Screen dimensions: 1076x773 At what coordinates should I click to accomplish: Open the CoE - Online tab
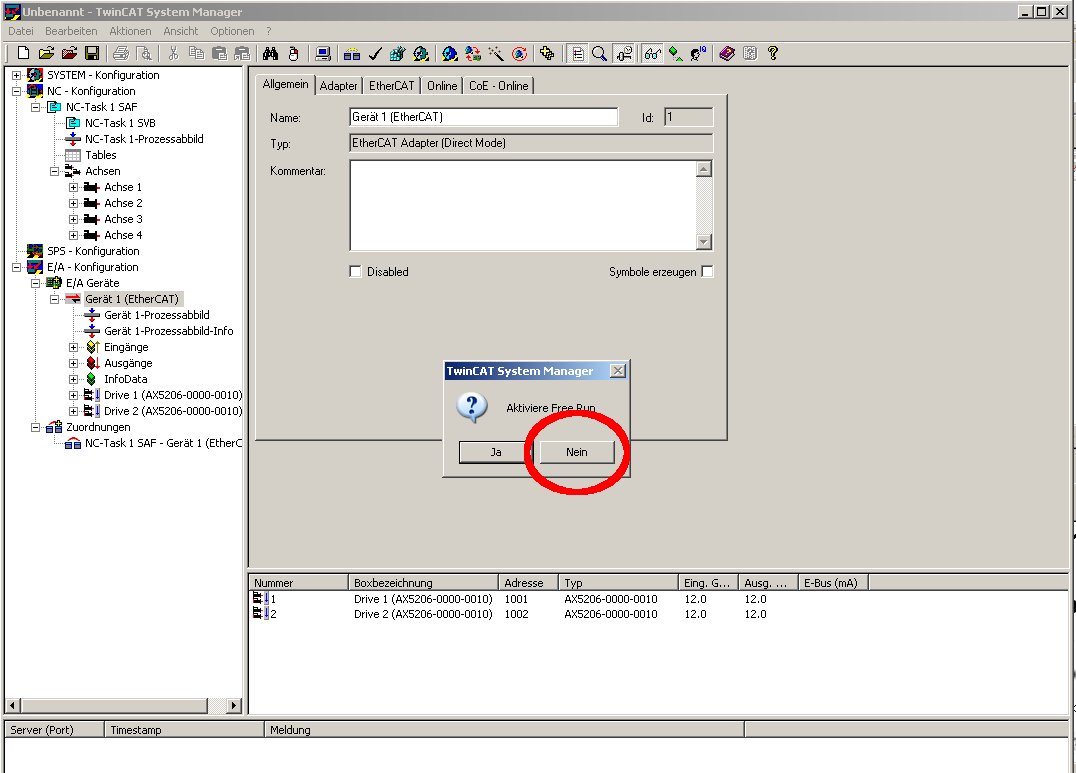click(x=498, y=86)
